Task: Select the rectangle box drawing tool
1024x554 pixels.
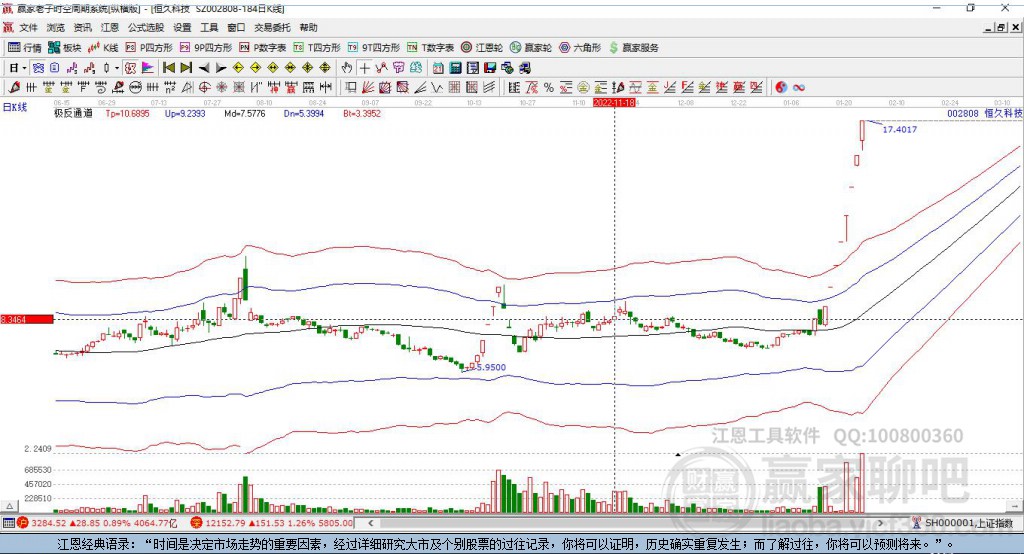Action: tap(351, 87)
